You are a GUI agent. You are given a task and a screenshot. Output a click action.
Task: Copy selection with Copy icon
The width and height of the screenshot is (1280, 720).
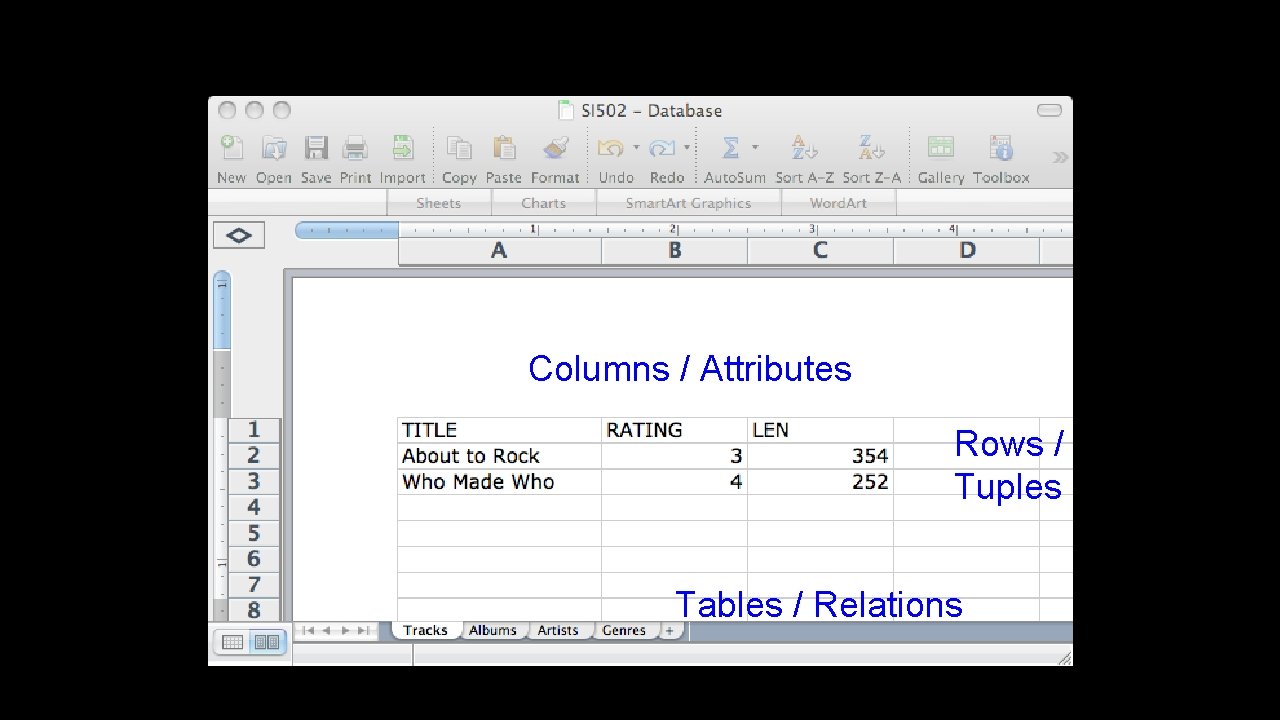pos(459,148)
